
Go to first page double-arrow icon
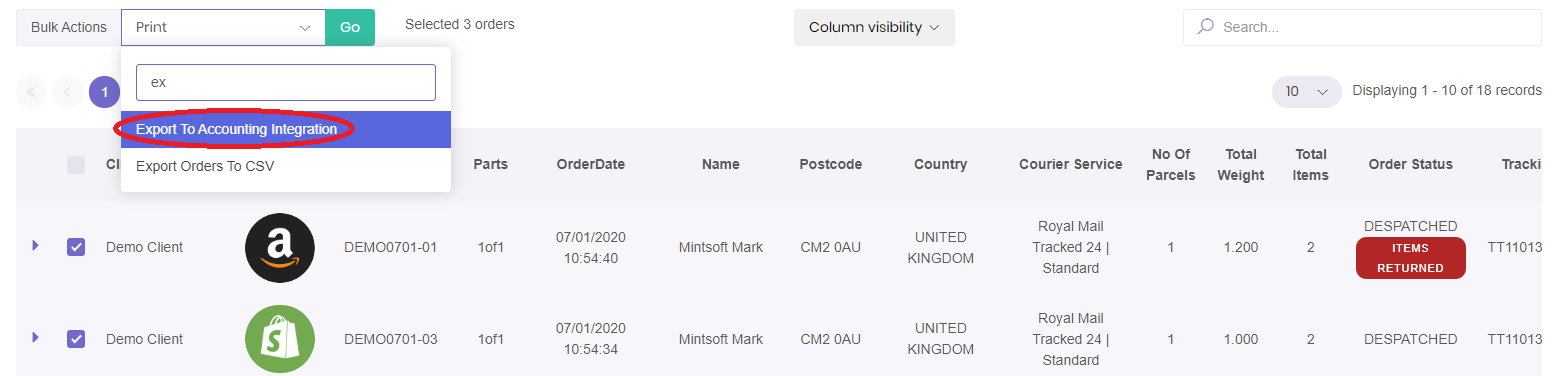[x=31, y=92]
